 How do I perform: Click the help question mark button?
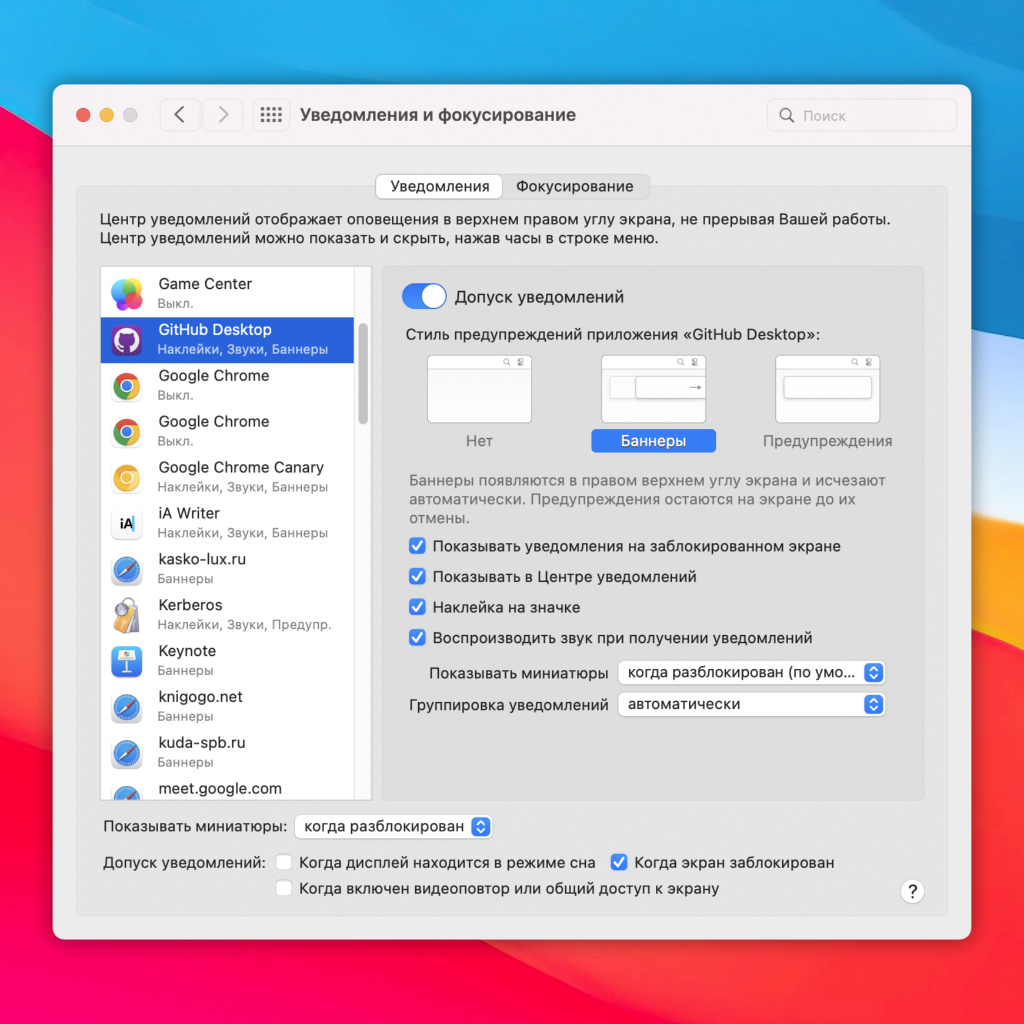[912, 892]
